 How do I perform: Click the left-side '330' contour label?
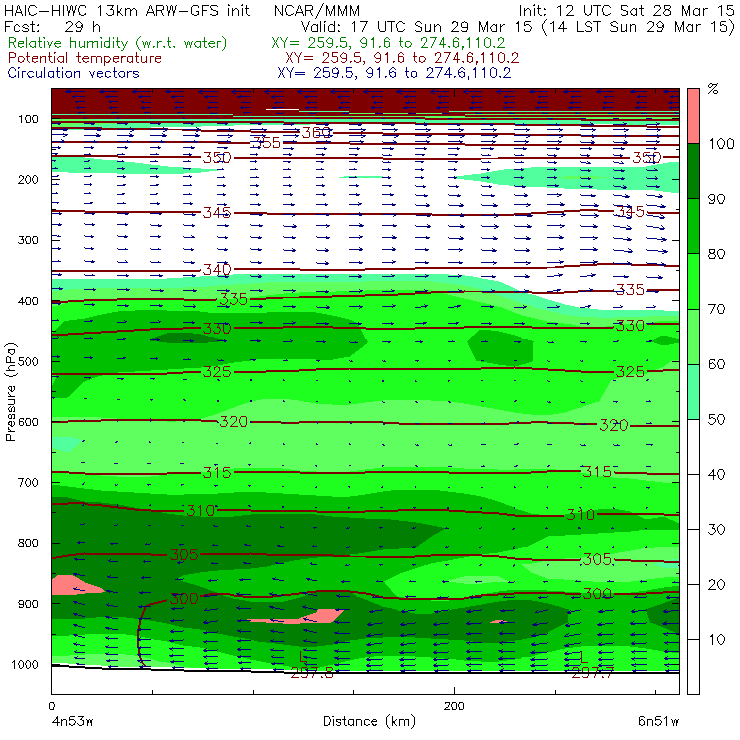[217, 328]
